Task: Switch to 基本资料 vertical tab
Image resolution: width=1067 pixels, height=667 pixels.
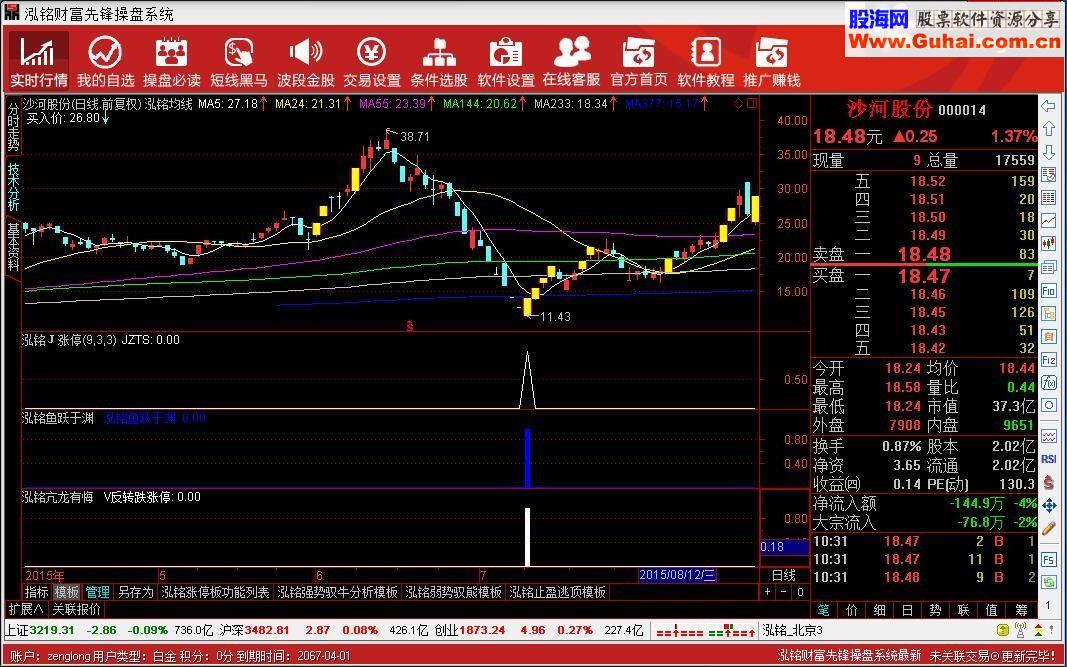Action: point(13,246)
